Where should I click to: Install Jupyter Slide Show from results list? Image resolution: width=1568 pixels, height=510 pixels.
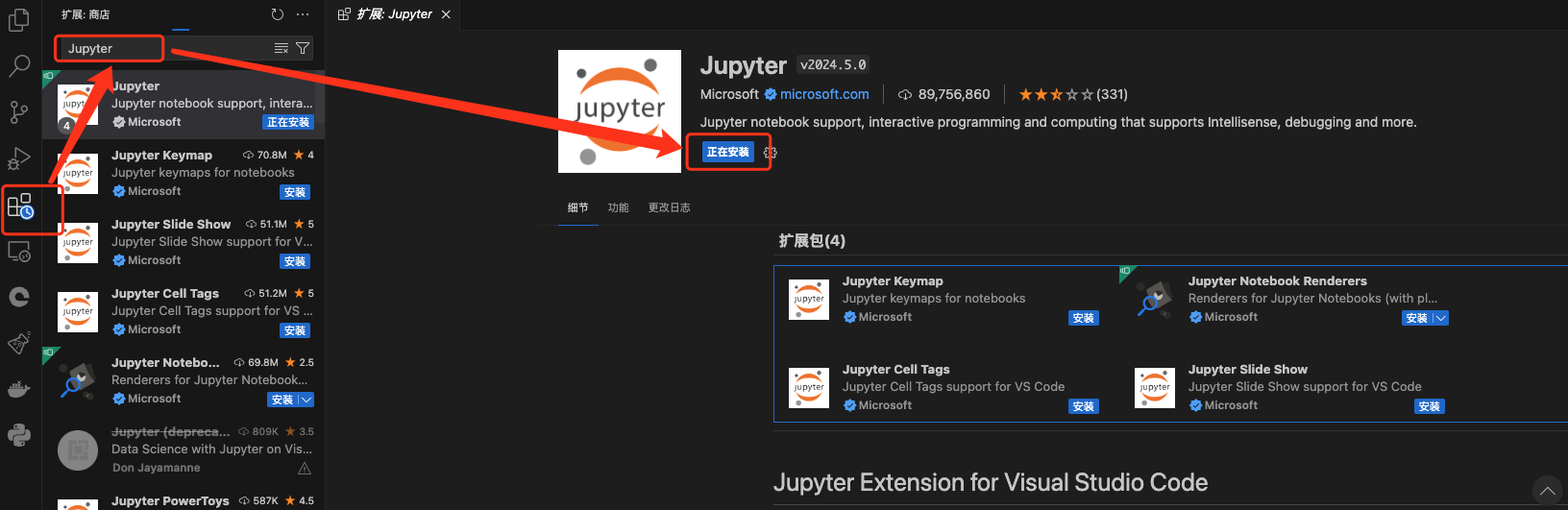point(295,261)
